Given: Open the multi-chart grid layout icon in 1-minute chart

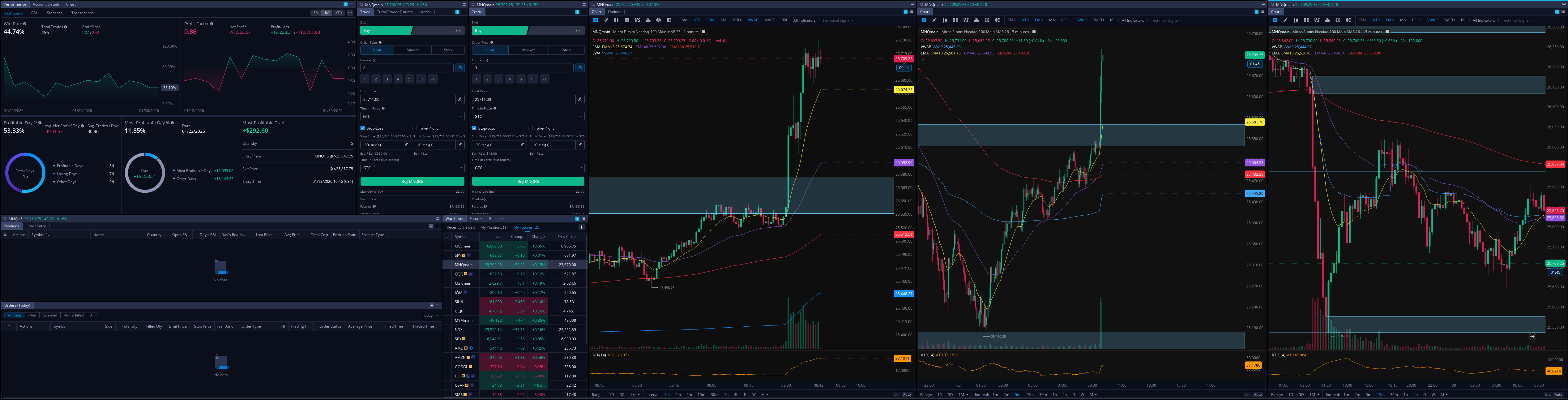Looking at the screenshot, I should point(627,20).
